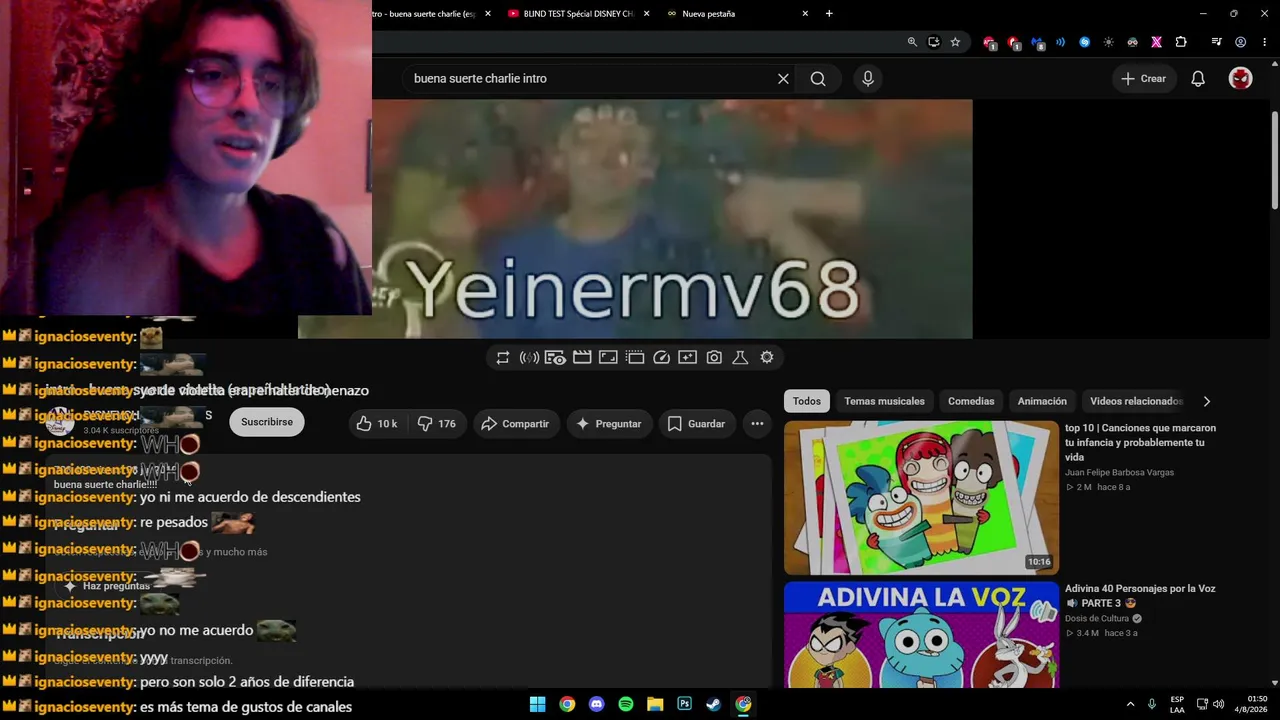Open the Windows Start menu
This screenshot has height=720, width=1280.
click(x=537, y=704)
